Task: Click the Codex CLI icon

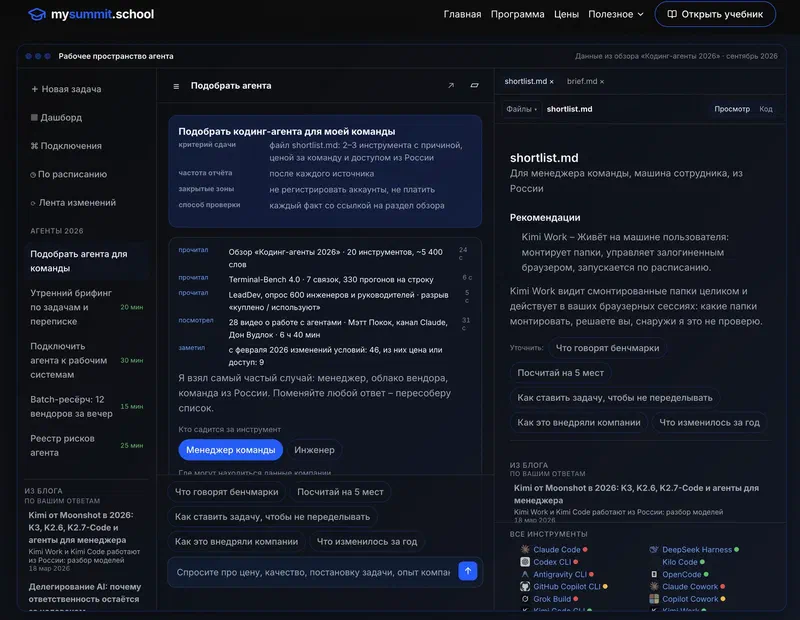Action: click(525, 562)
